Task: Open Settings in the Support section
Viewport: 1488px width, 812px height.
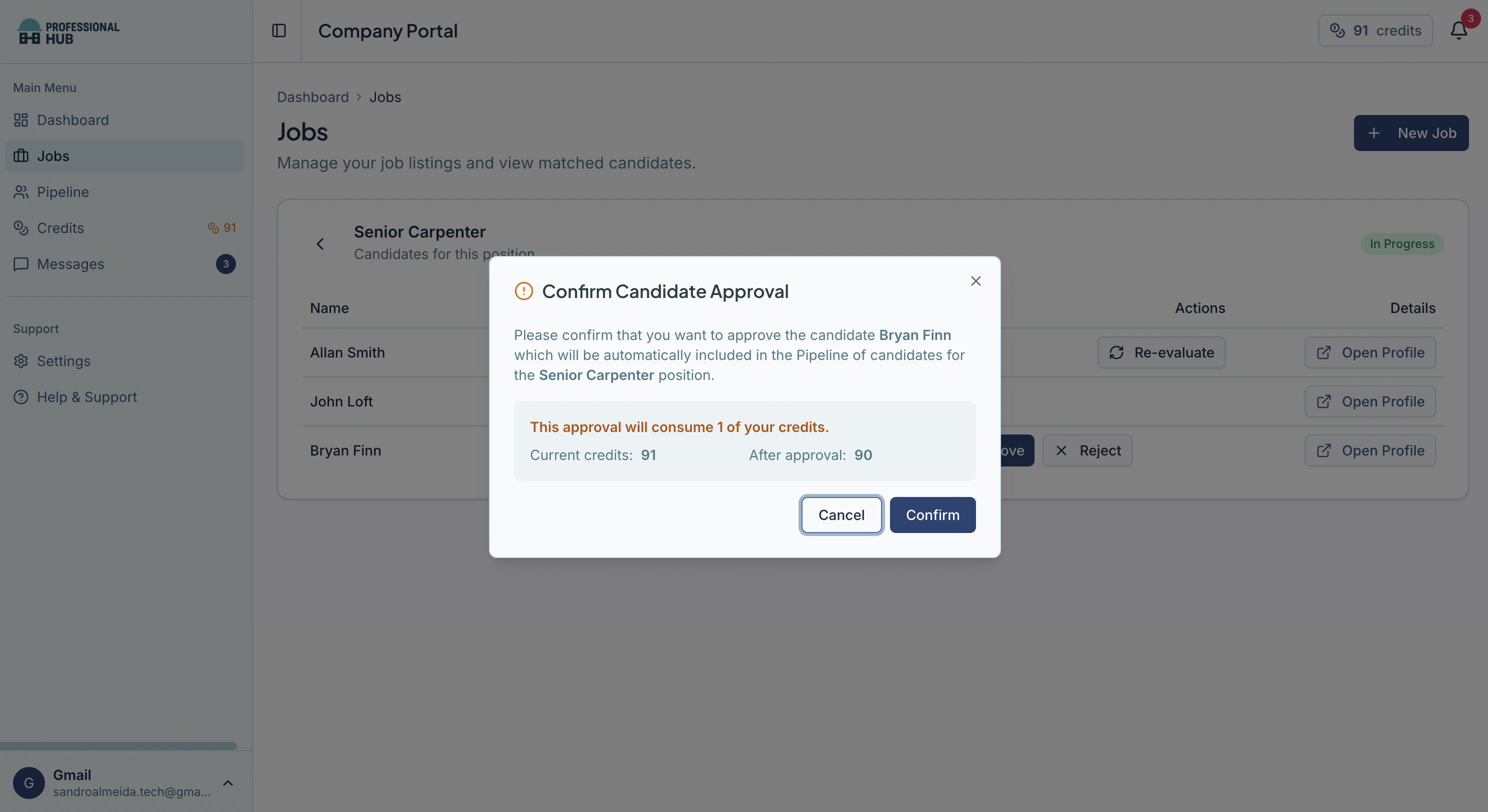Action: [x=63, y=361]
